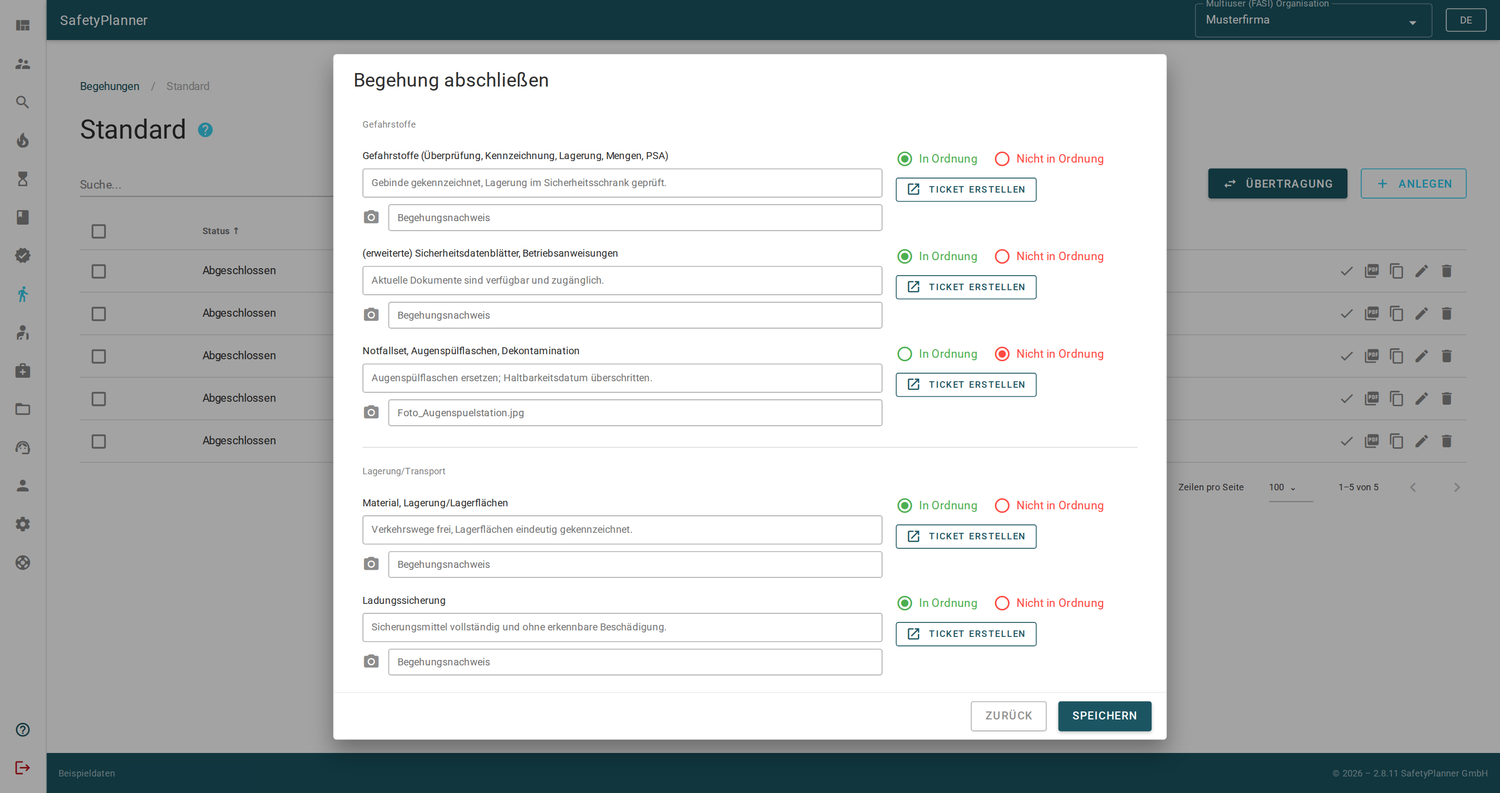Viewport: 1500px width, 793px height.
Task: Sort by the Status column header
Action: [x=221, y=231]
